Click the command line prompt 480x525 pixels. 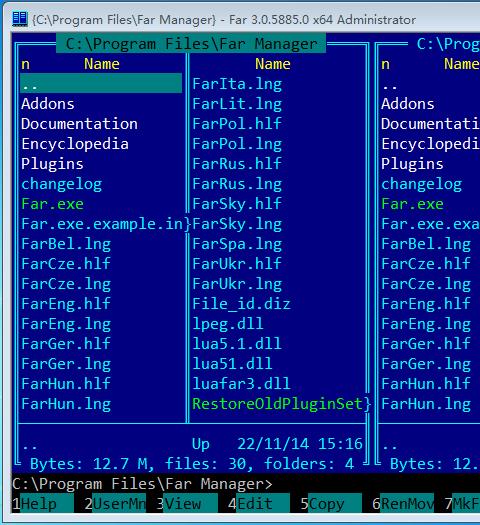coord(142,484)
